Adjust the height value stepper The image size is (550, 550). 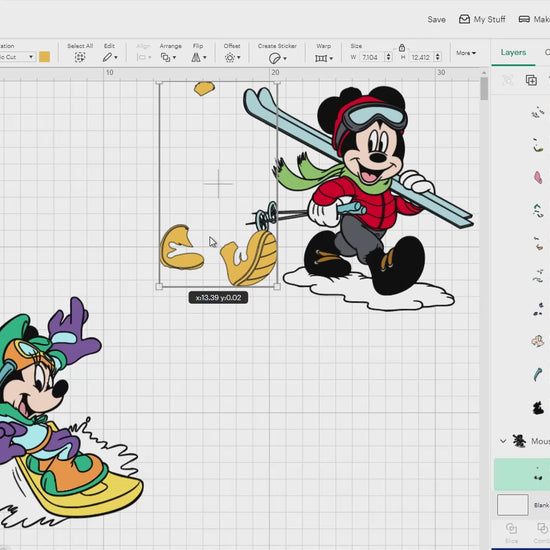pos(438,57)
